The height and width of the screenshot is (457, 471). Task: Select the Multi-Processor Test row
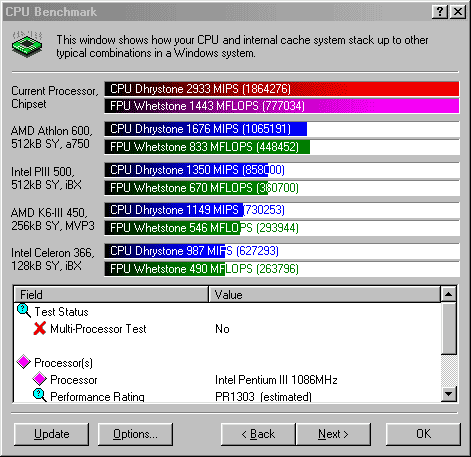coord(228,329)
